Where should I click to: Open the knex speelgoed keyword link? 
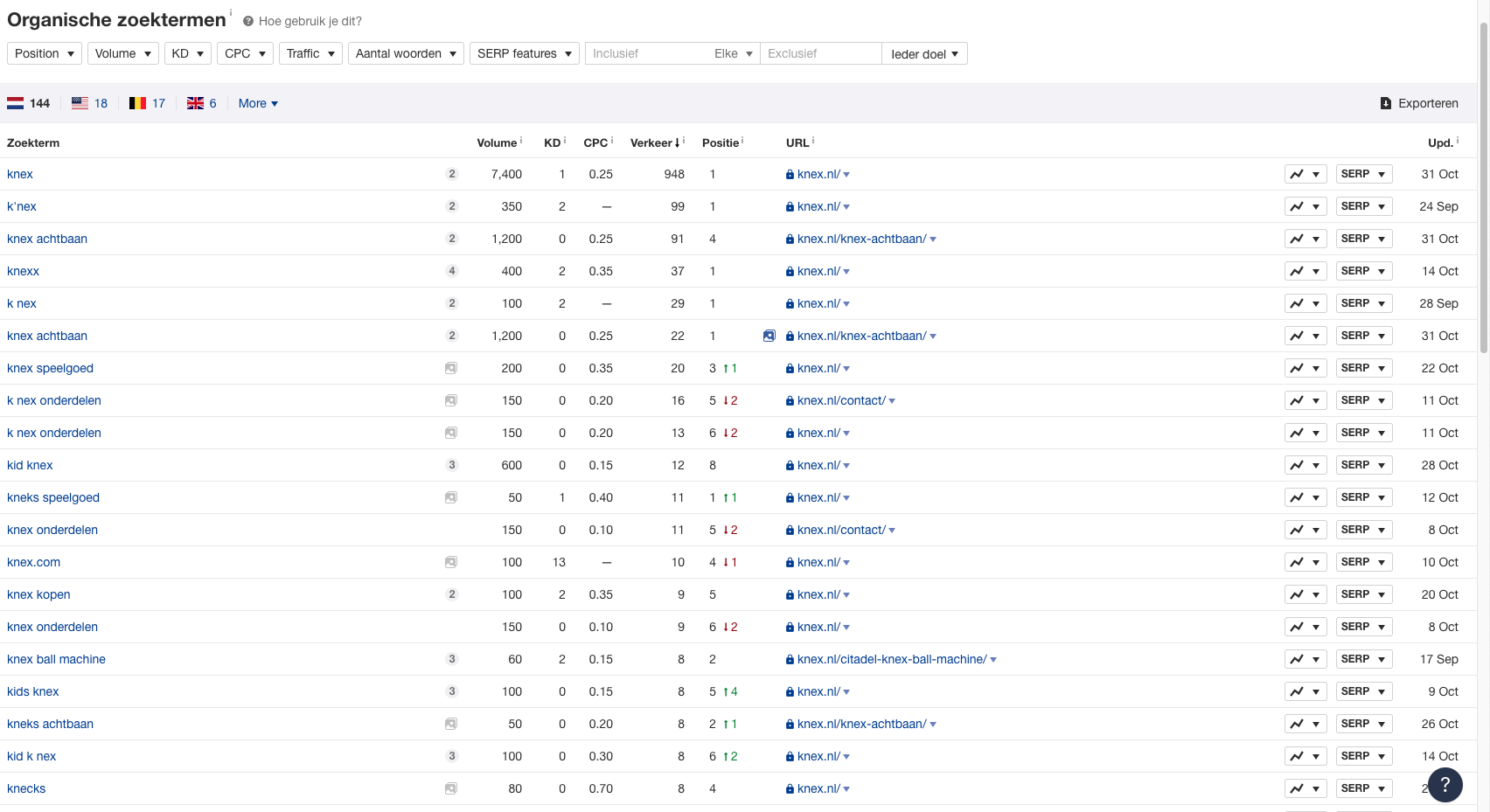50,368
